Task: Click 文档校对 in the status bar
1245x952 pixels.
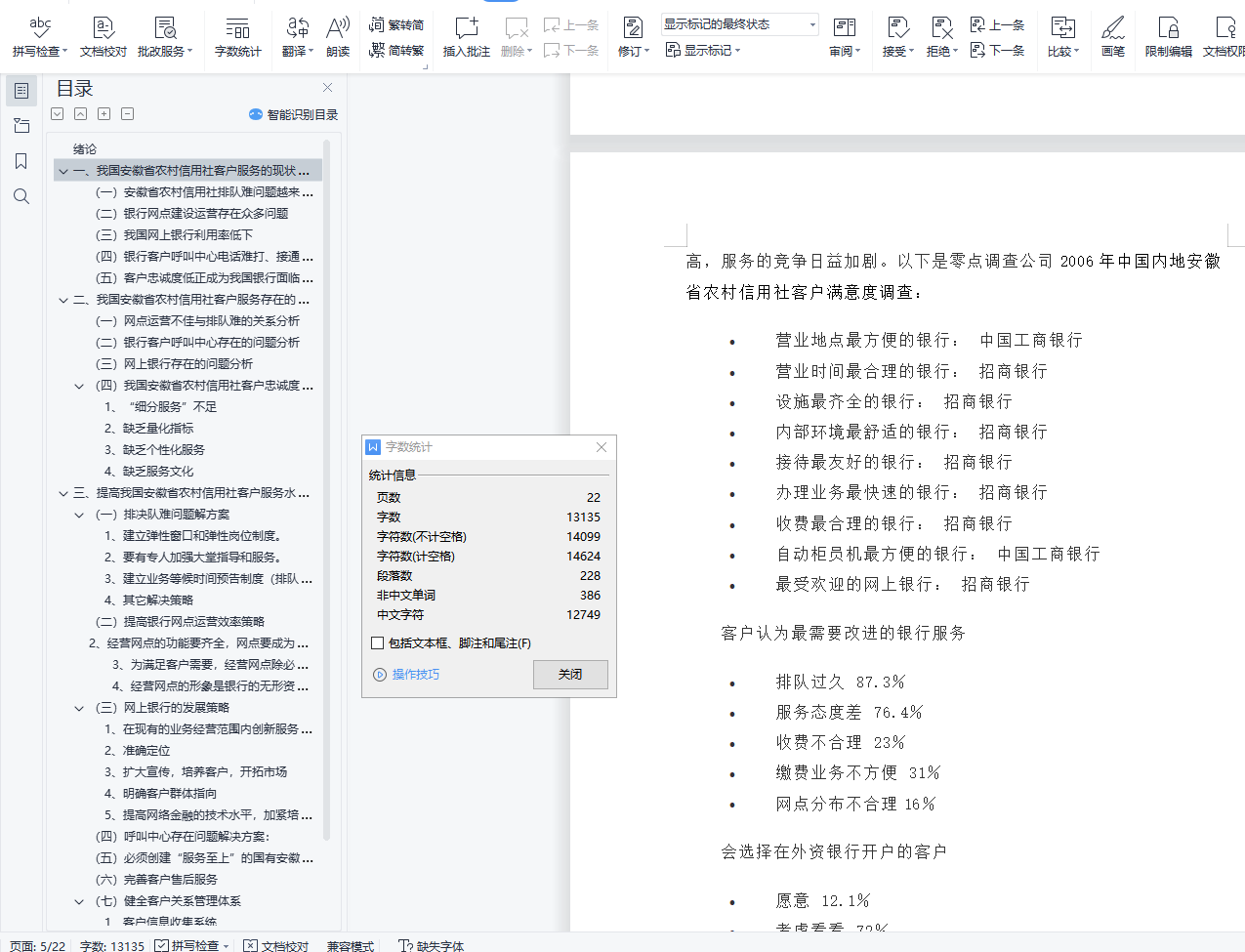Action: tap(276, 945)
